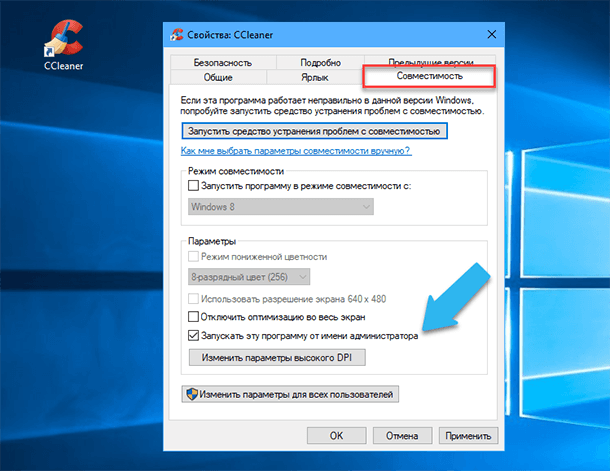Click the Отмена button
Screen dimensions: 610x471
pyautogui.click(x=402, y=436)
